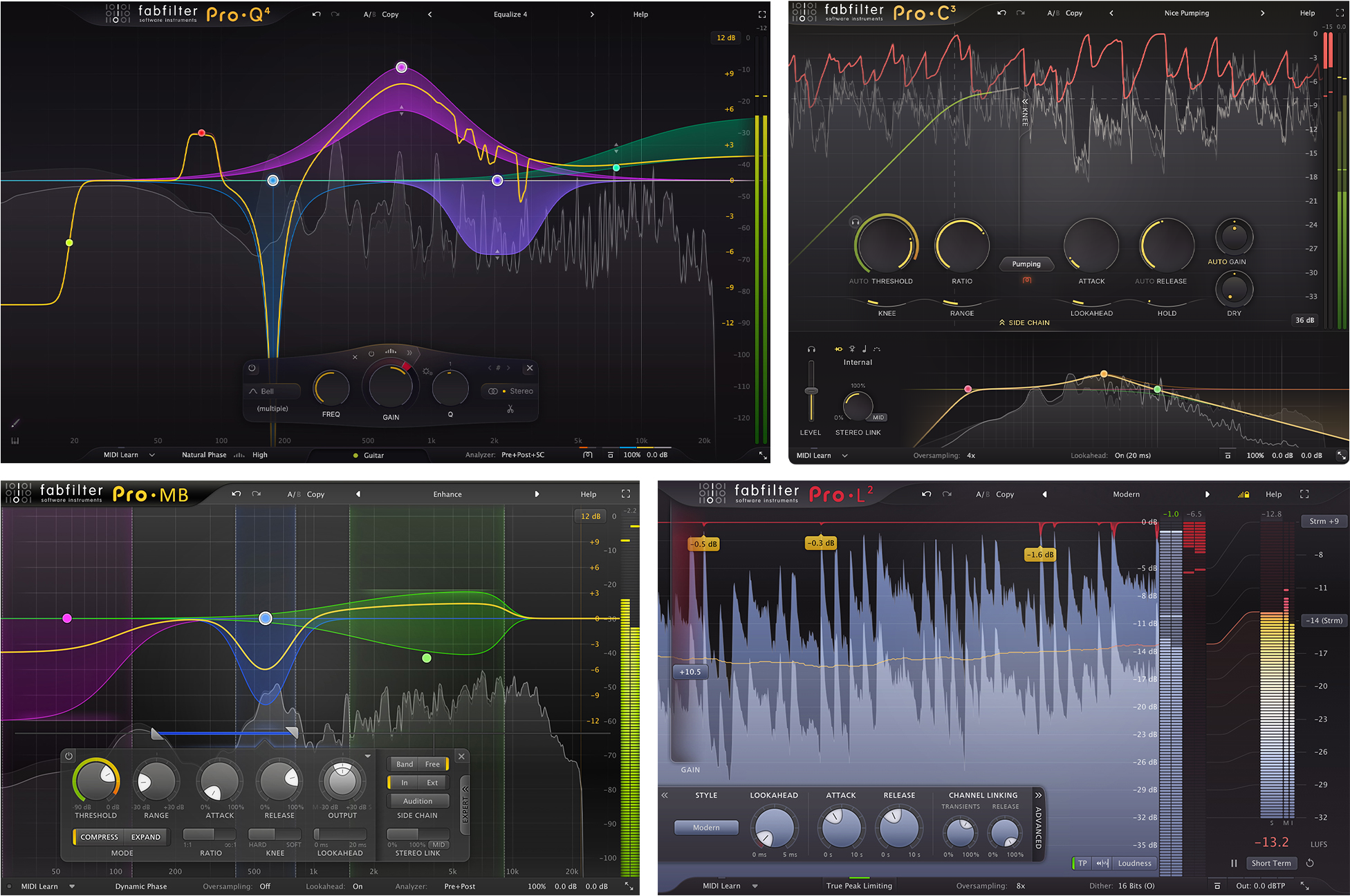Click the undo arrow in Pro-C3 header
The width and height of the screenshot is (1350, 896).
tap(1001, 12)
